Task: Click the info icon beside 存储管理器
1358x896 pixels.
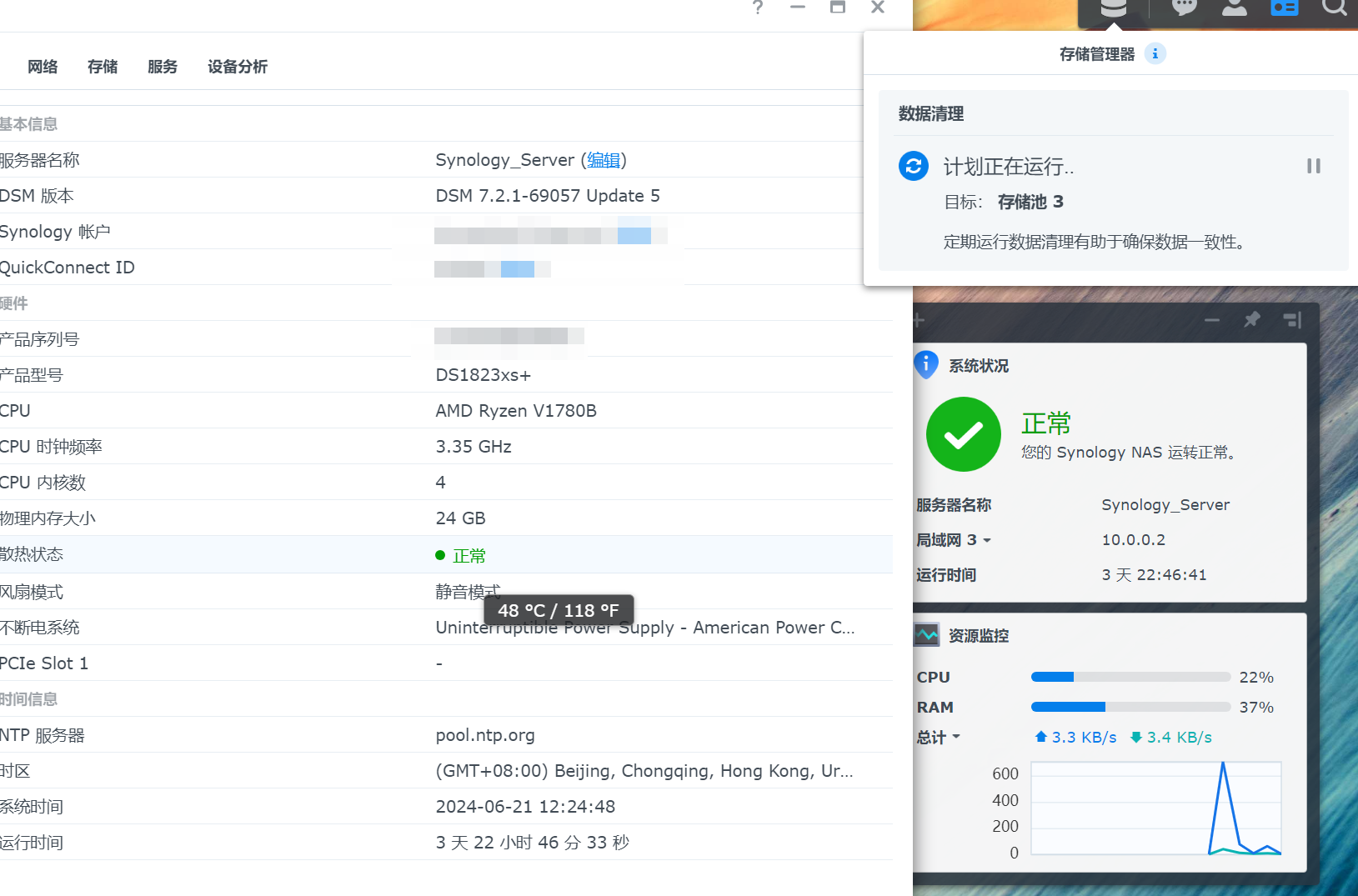Action: click(x=1155, y=53)
